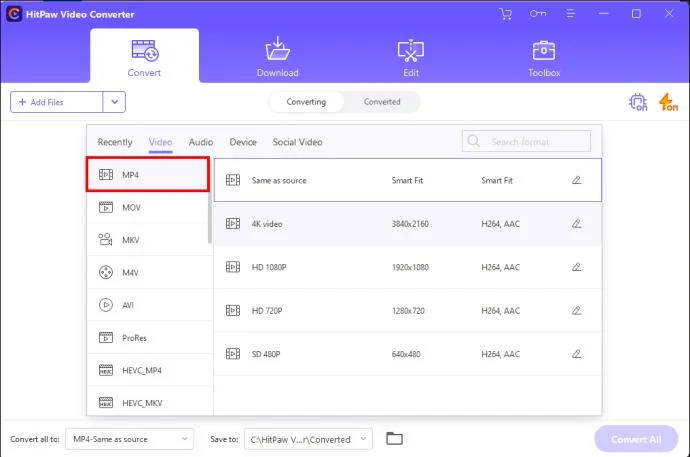Choose the MKV format in list
This screenshot has height=457, width=690.
(x=150, y=240)
